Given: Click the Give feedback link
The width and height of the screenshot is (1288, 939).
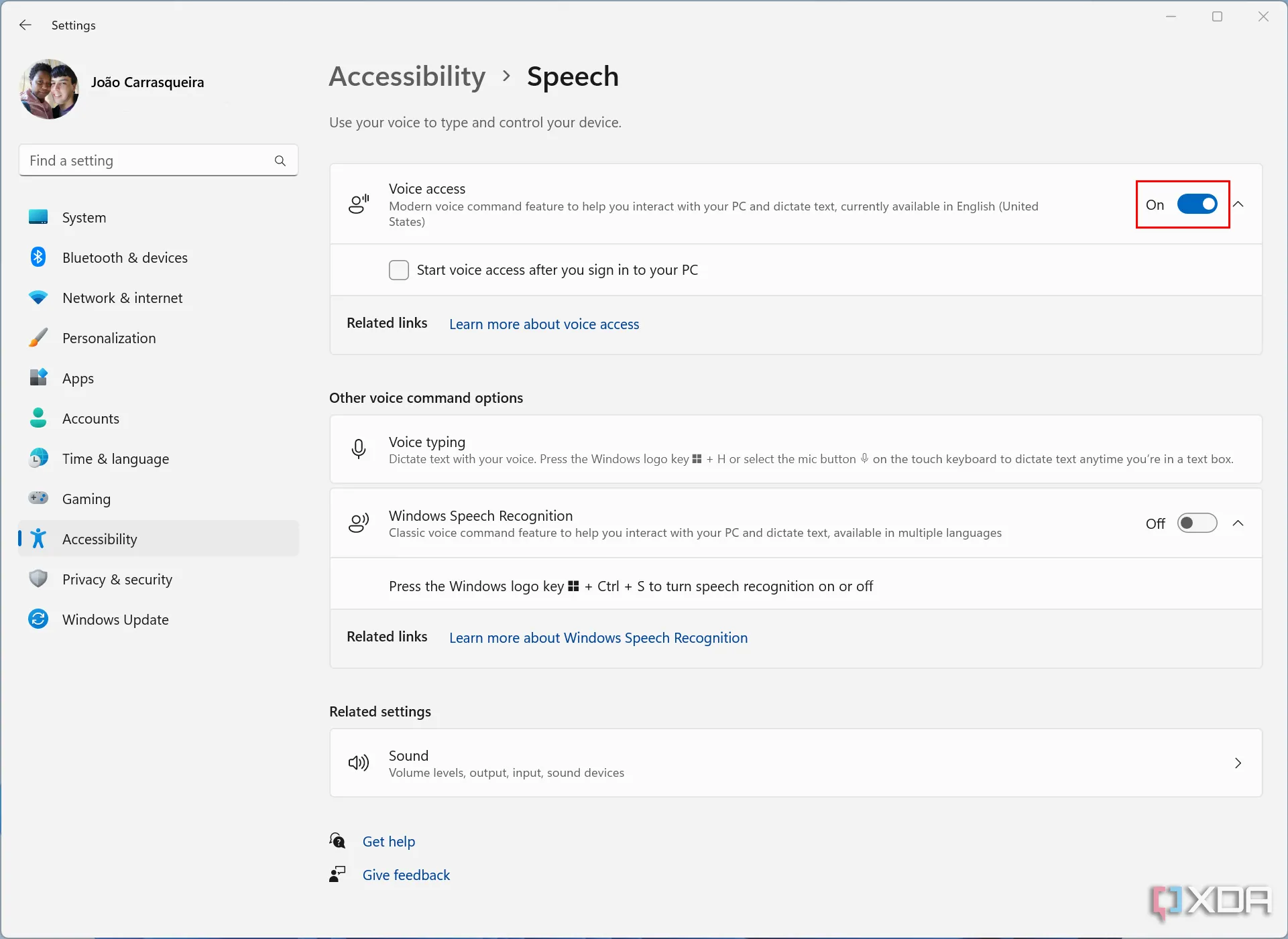Looking at the screenshot, I should tap(406, 875).
